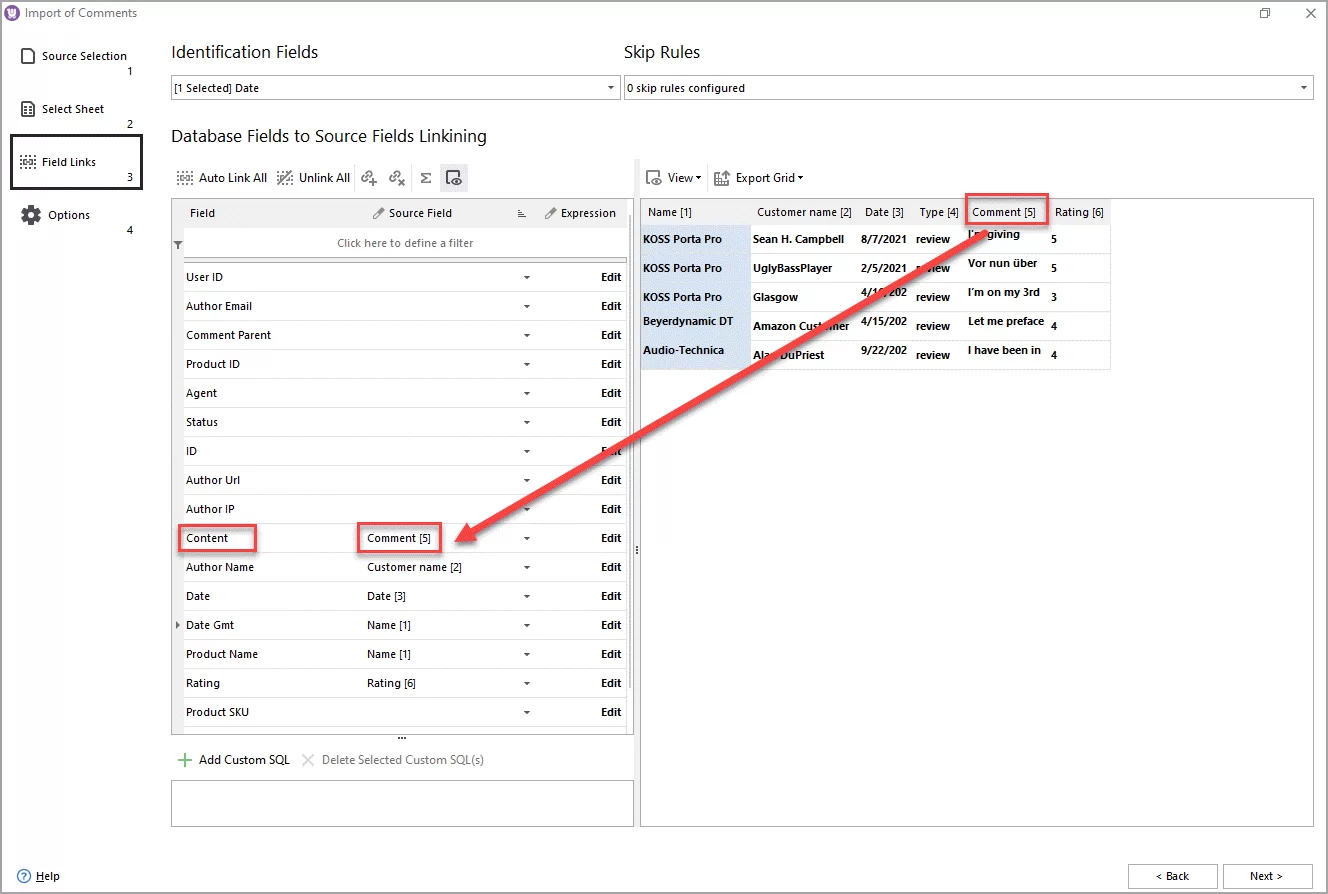Click the Back button
Viewport: 1328px width, 894px height.
click(x=1173, y=876)
